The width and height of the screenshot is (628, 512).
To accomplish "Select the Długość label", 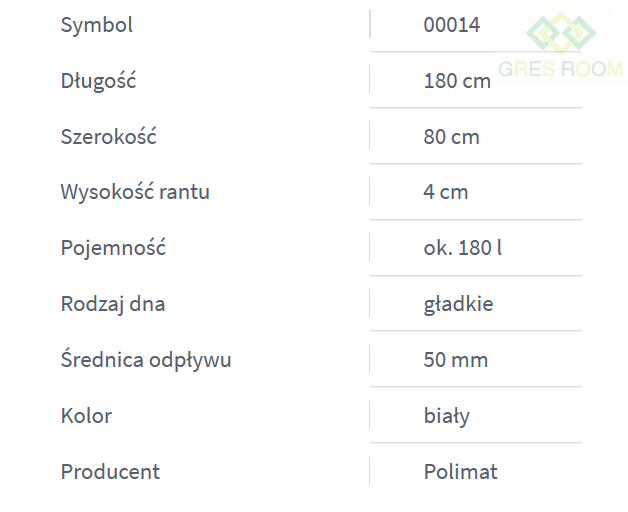I will coord(98,81).
